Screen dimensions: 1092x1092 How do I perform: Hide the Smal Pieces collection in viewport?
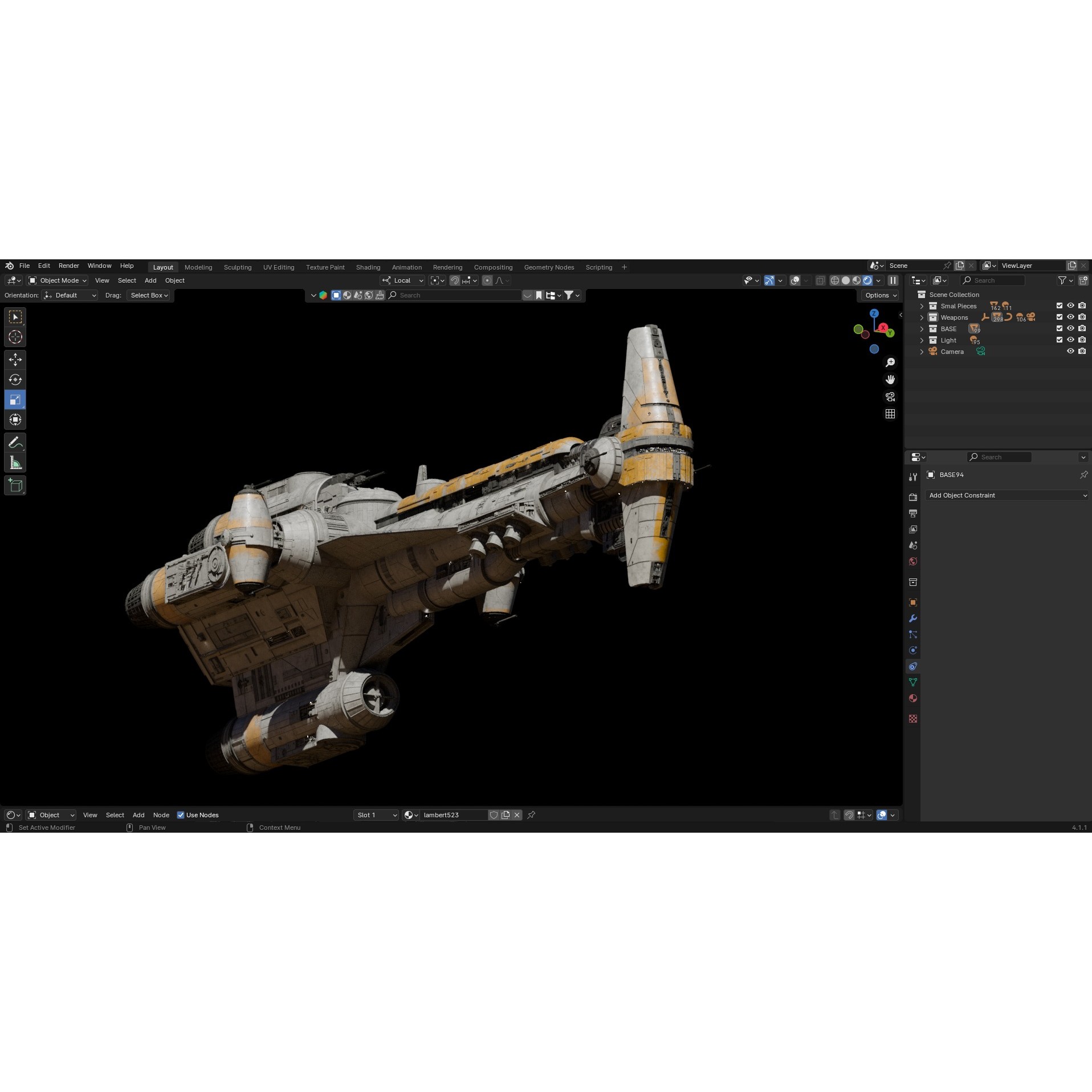point(1070,306)
